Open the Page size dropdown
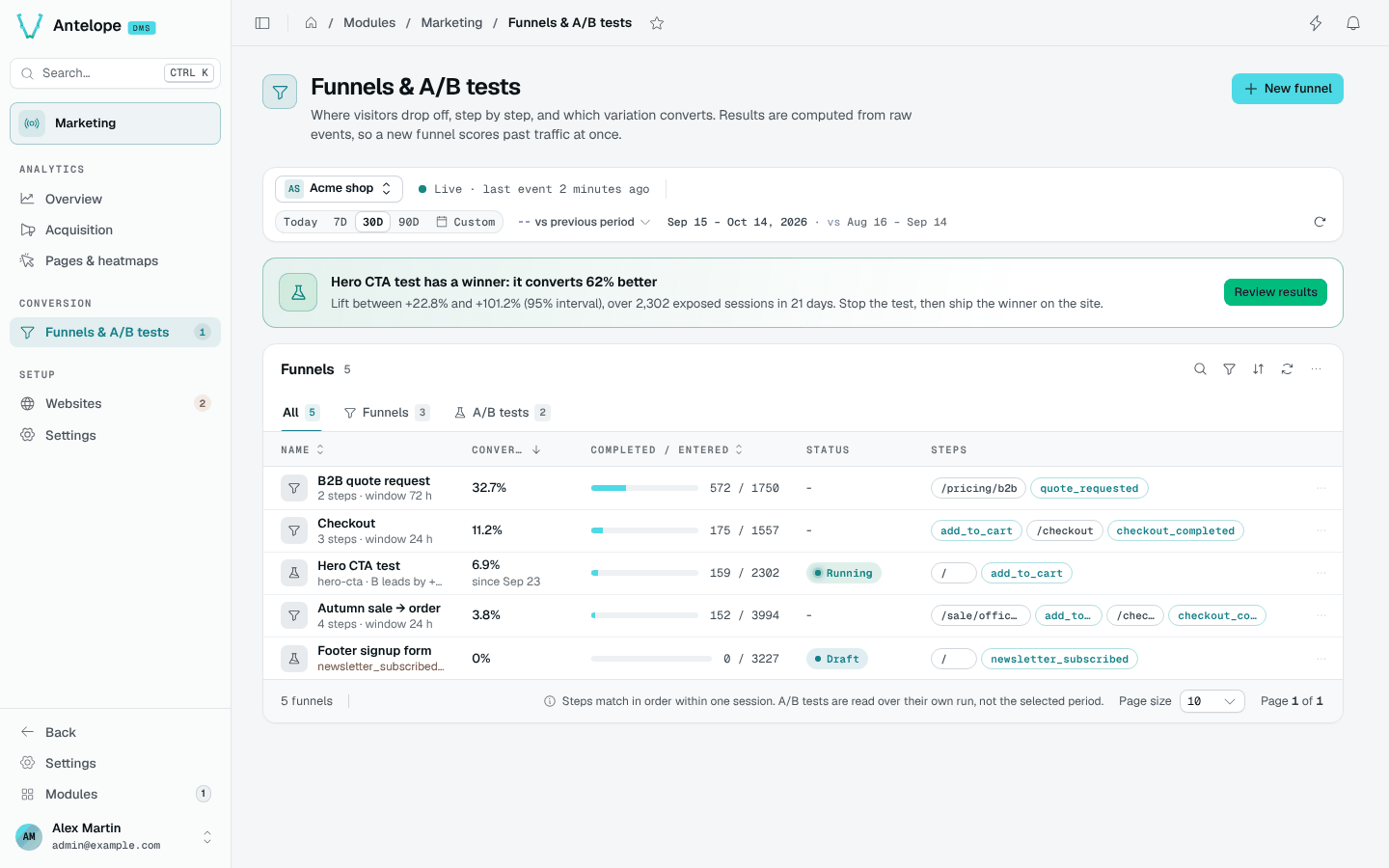 pos(1212,701)
